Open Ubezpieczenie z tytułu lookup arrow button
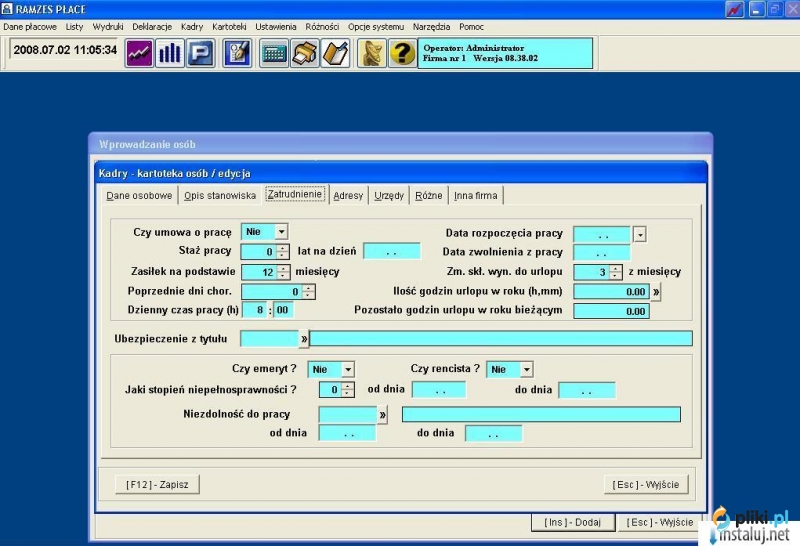The height and width of the screenshot is (546, 800). 304,339
